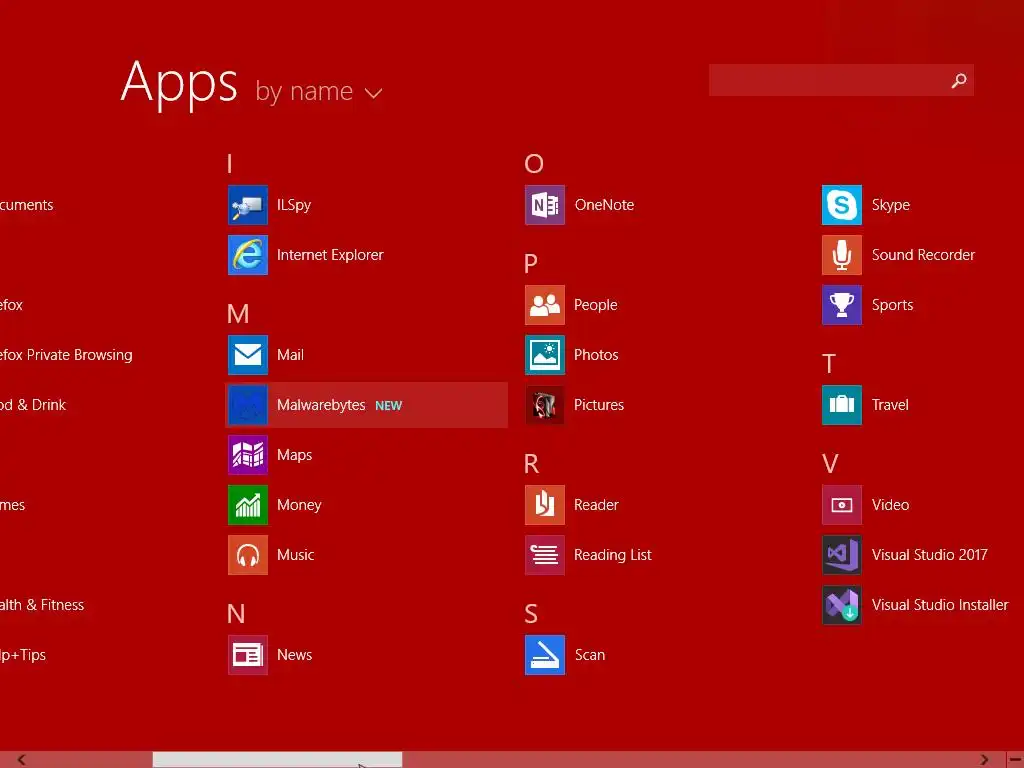Image resolution: width=1024 pixels, height=768 pixels.
Task: Click the 'Malwarebytes' label text
Action: point(321,405)
